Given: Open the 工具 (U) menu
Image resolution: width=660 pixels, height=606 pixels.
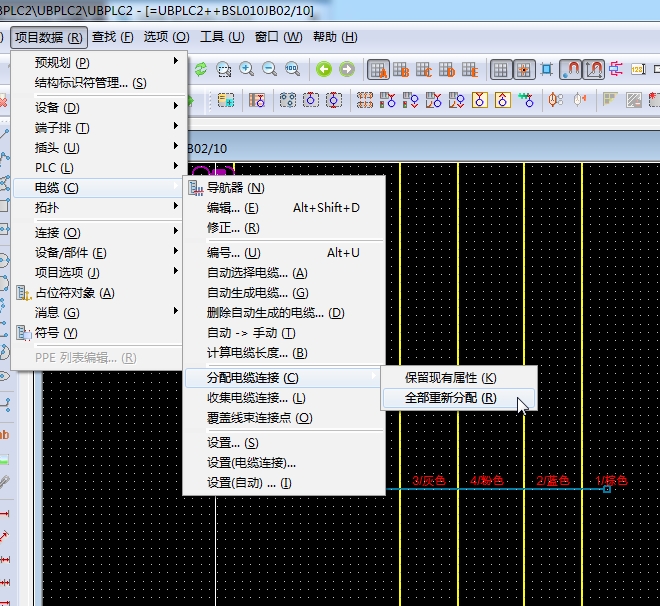Looking at the screenshot, I should click(222, 37).
